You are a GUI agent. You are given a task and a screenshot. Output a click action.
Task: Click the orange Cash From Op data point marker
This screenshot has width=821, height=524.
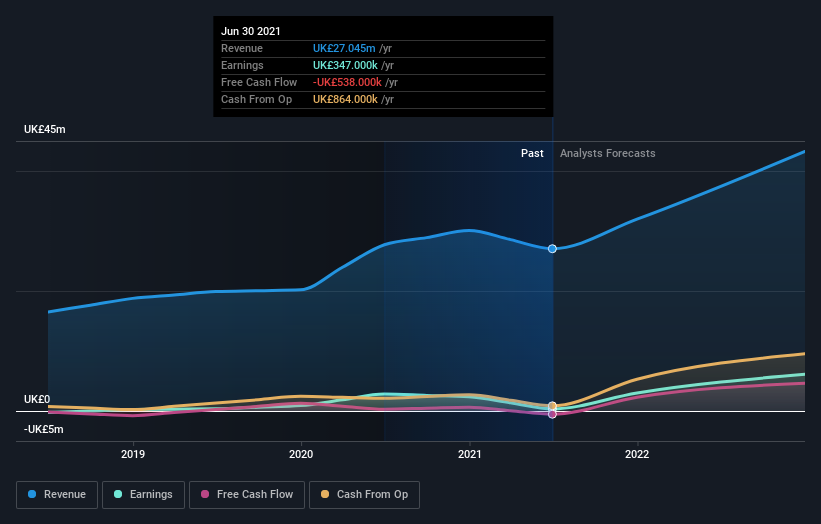(x=552, y=406)
